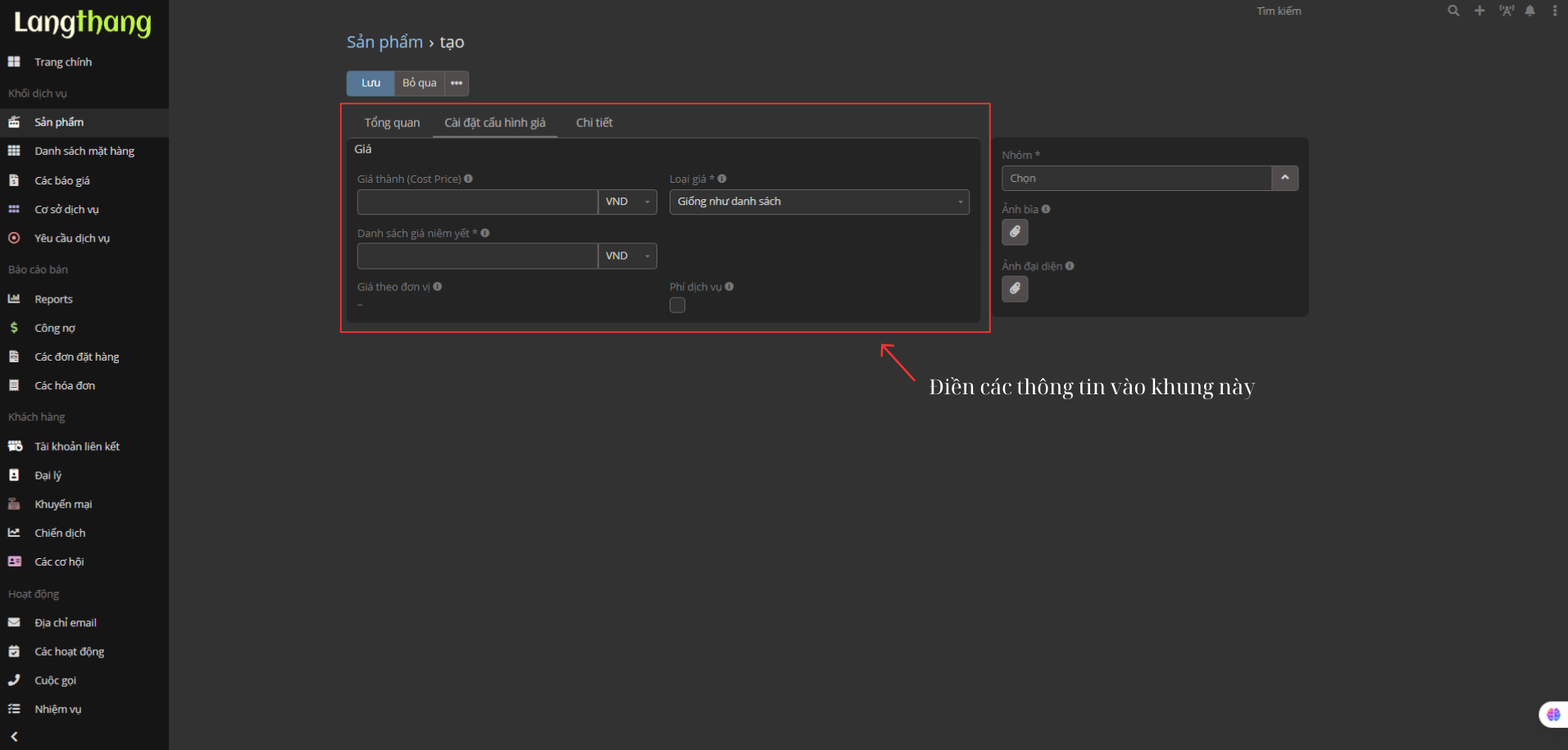Click the search magnifier icon
Viewport: 1568px width, 750px height.
(1453, 11)
